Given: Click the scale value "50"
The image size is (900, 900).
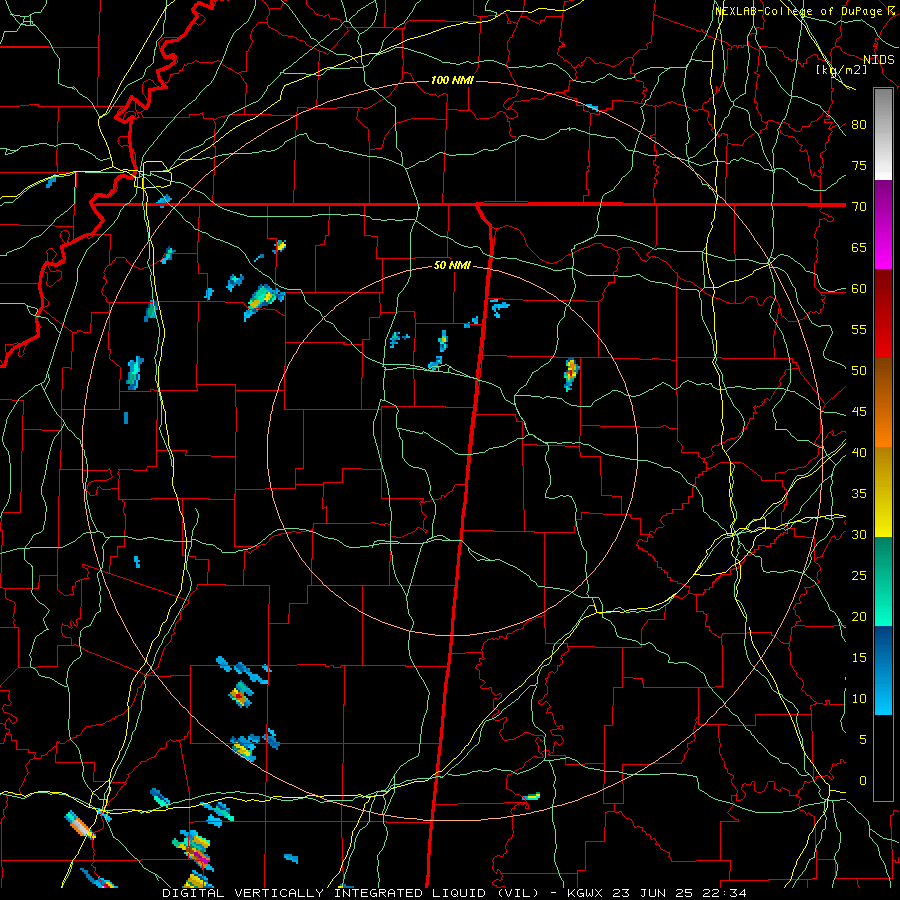Looking at the screenshot, I should (x=859, y=371).
